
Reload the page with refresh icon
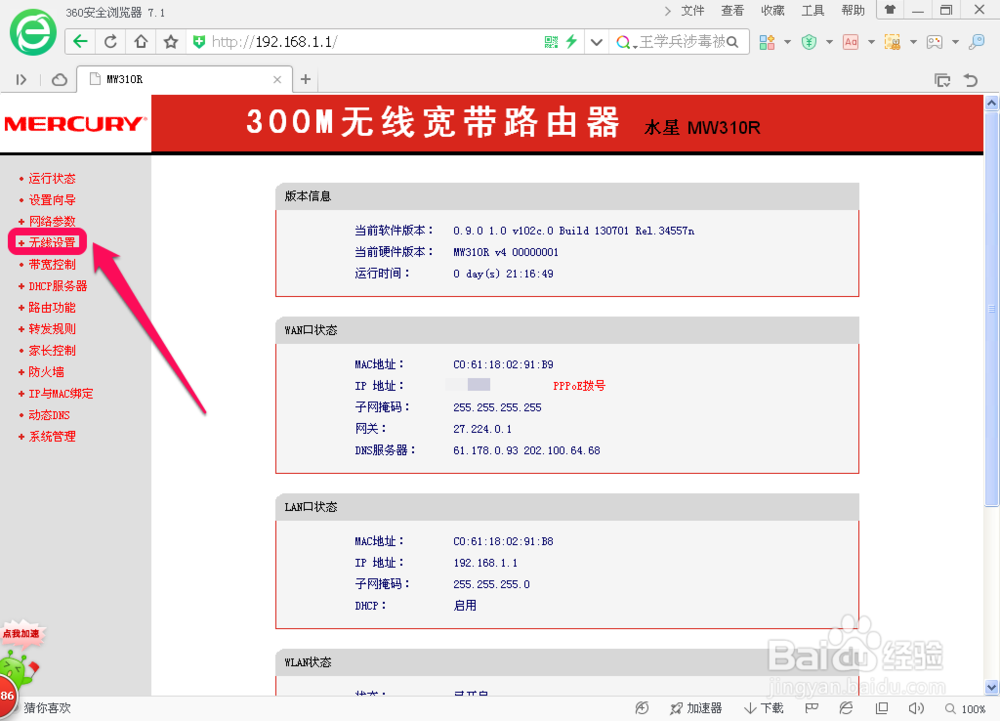(110, 41)
